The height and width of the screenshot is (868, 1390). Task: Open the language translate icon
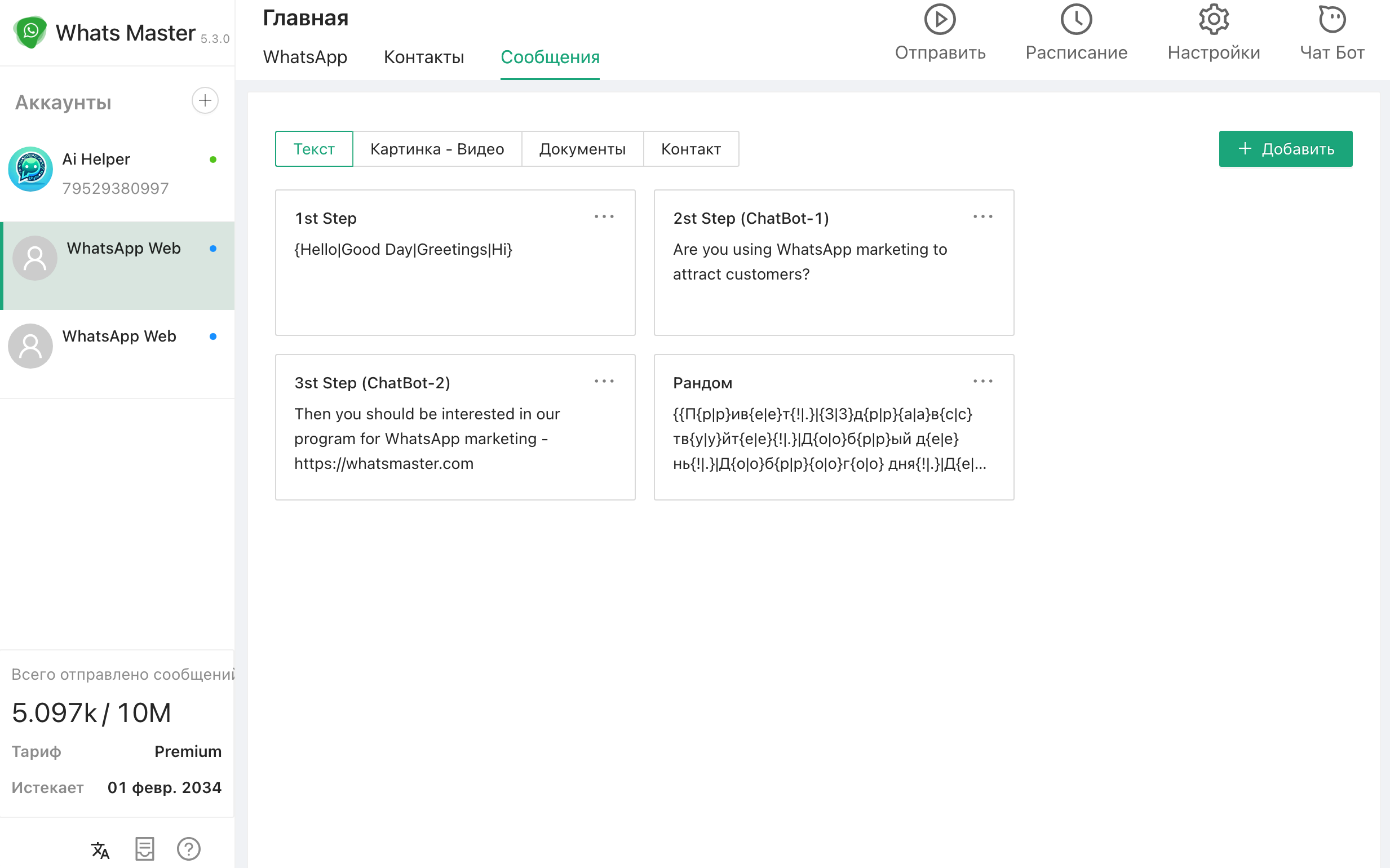click(x=100, y=849)
